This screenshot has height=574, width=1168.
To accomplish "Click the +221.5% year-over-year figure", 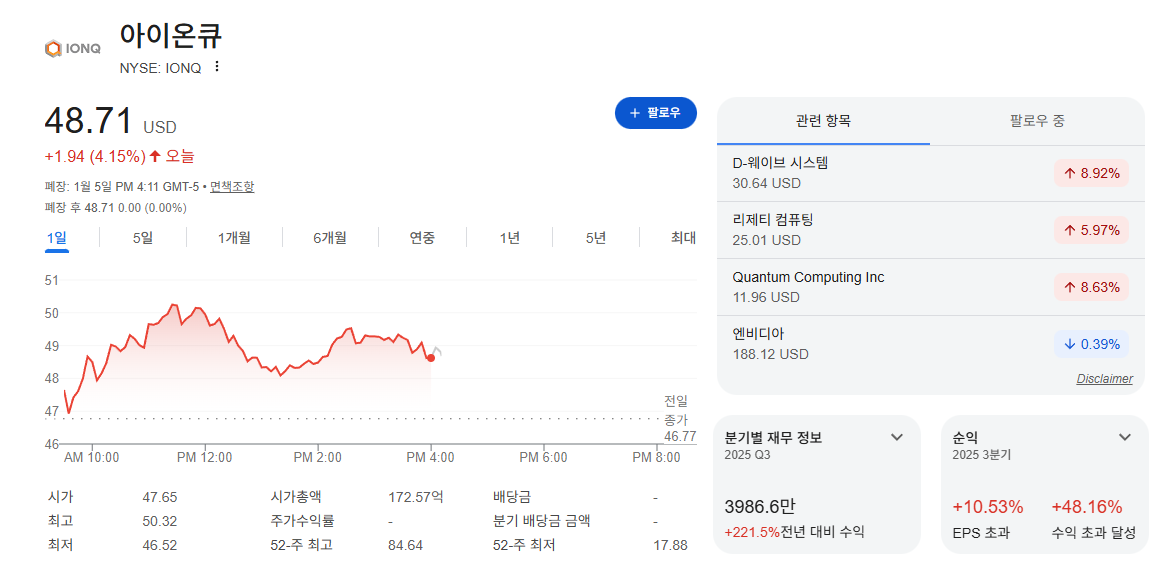I will coord(752,532).
